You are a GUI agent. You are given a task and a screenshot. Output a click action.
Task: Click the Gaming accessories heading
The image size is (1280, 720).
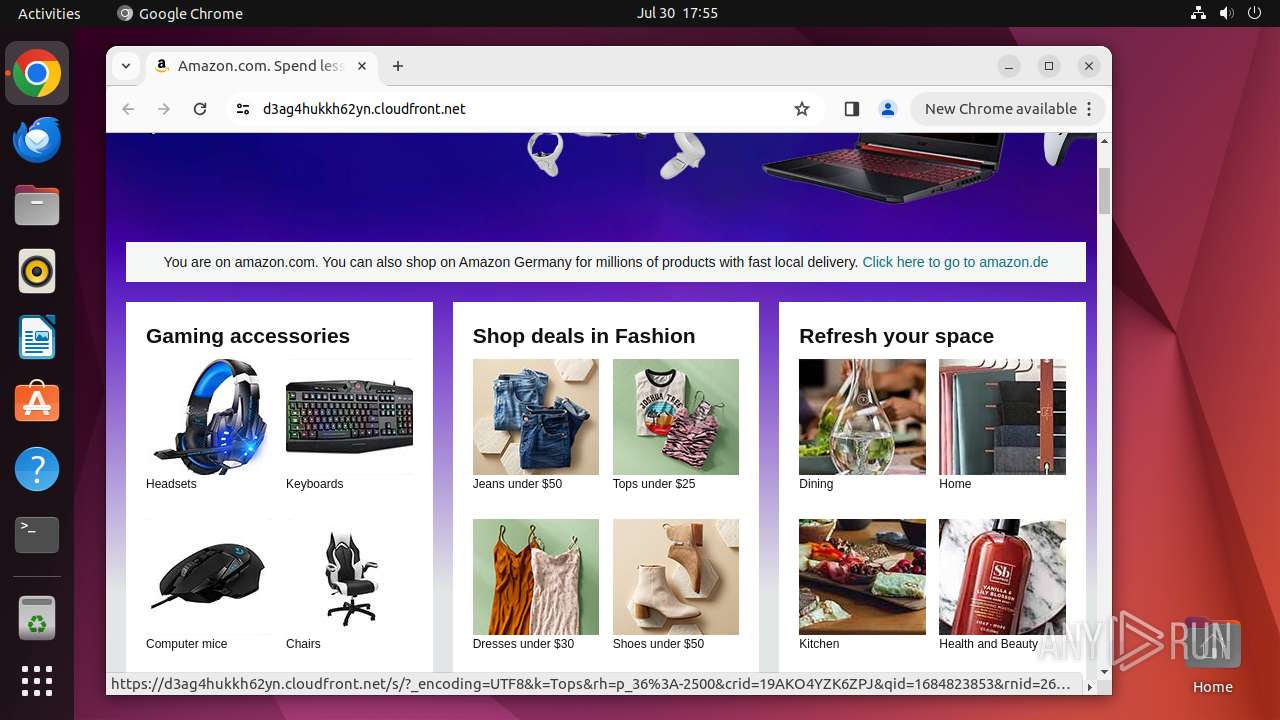point(248,336)
